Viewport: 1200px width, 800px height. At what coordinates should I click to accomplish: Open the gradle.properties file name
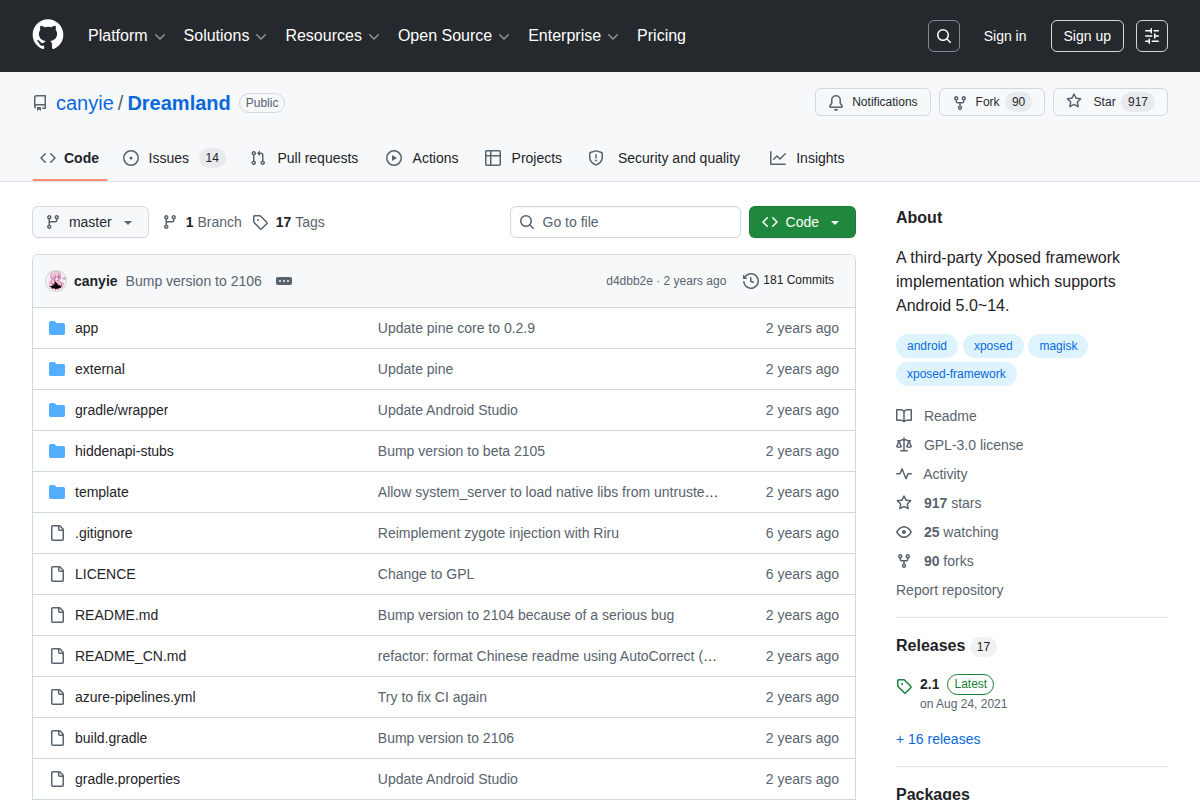[127, 779]
